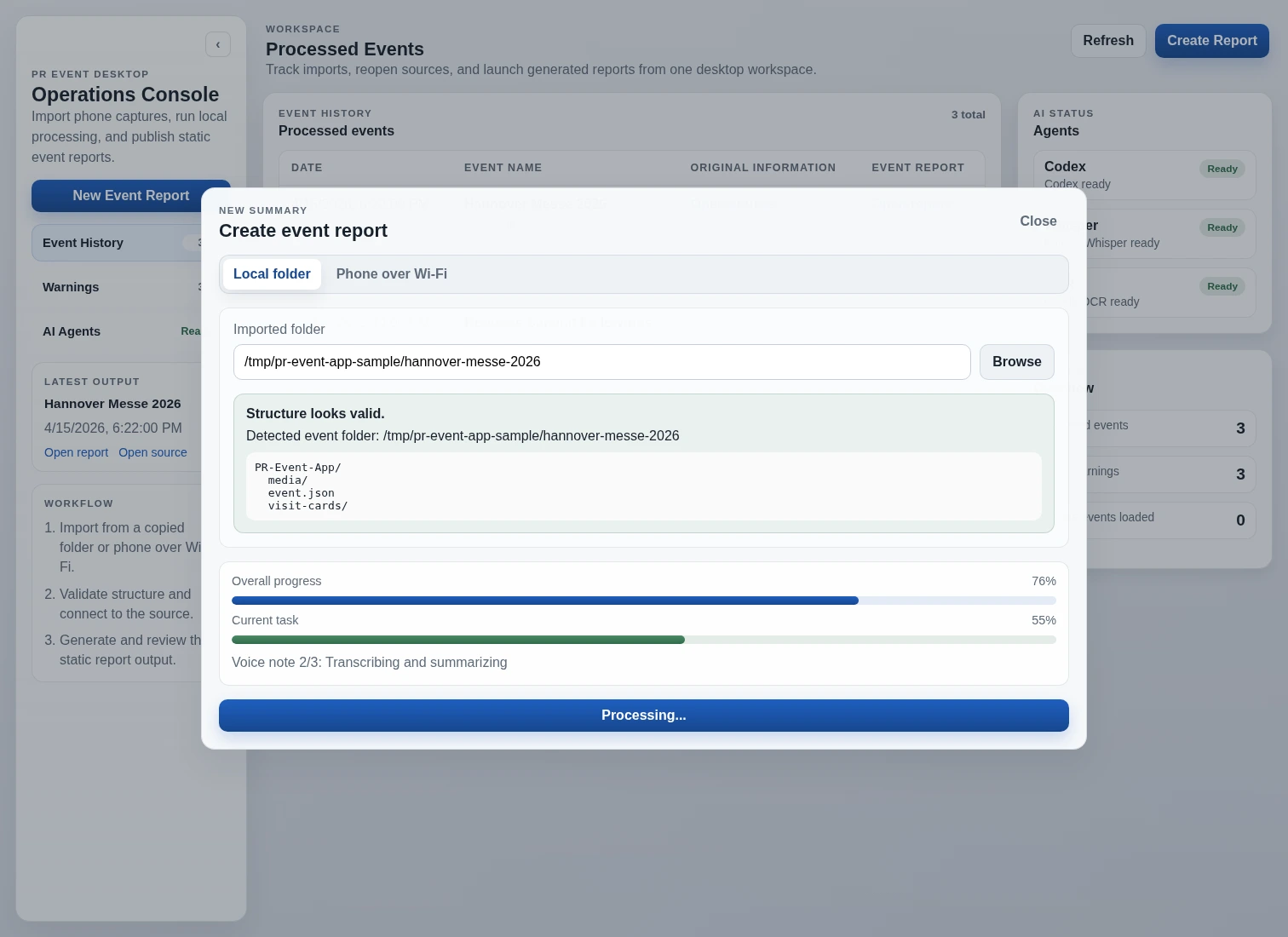Click ORIGINAL INFORMATION column header

pyautogui.click(x=762, y=168)
